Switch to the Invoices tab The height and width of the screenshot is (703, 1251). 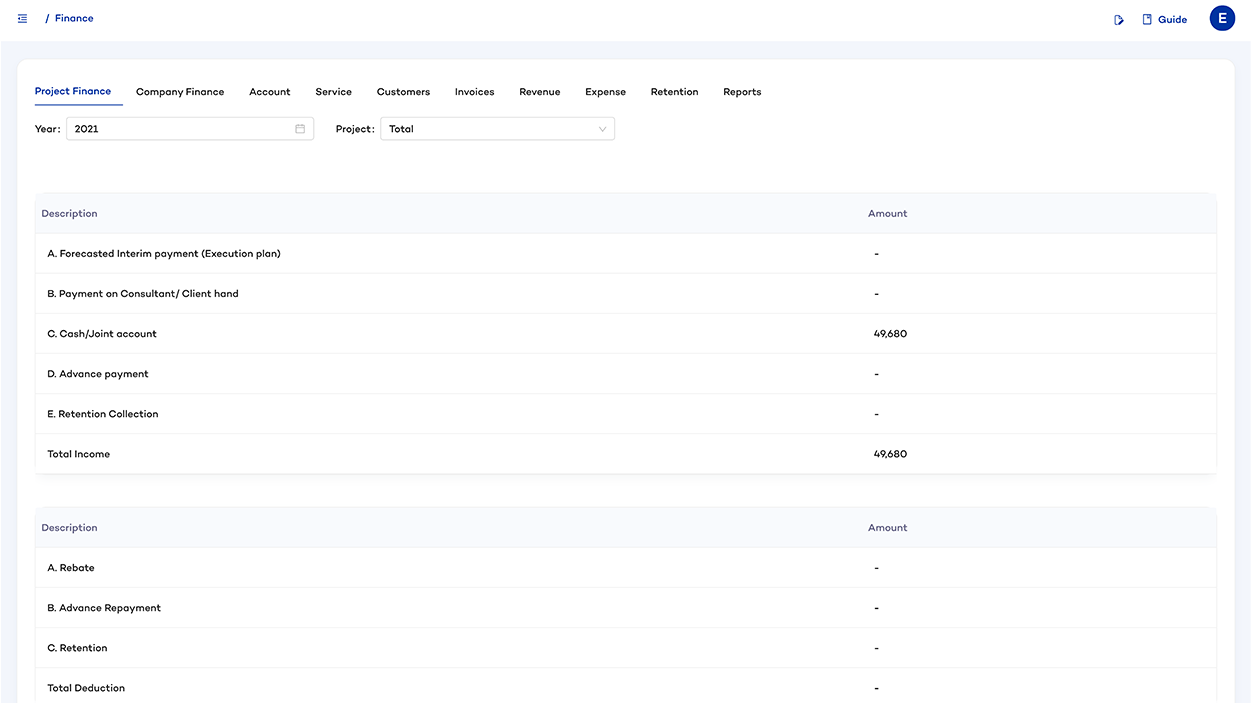(474, 92)
